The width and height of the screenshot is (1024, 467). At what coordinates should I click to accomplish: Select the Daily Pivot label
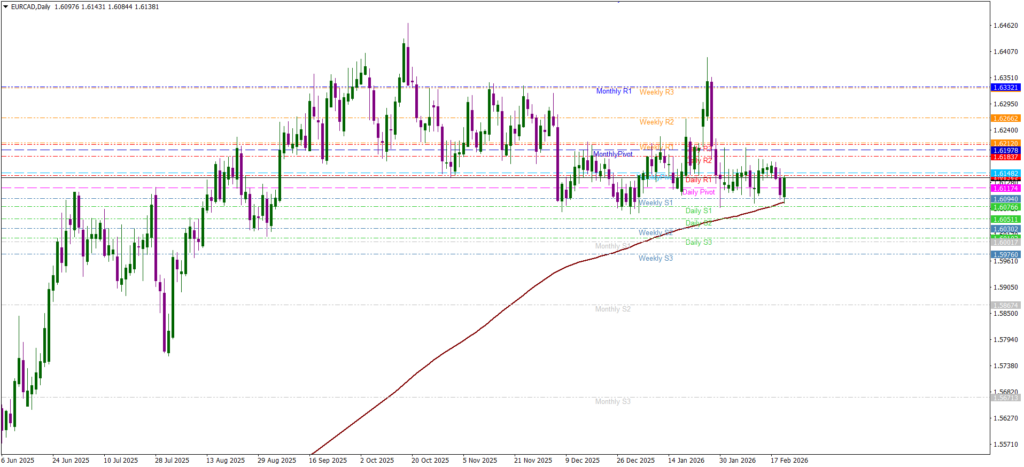click(x=699, y=192)
